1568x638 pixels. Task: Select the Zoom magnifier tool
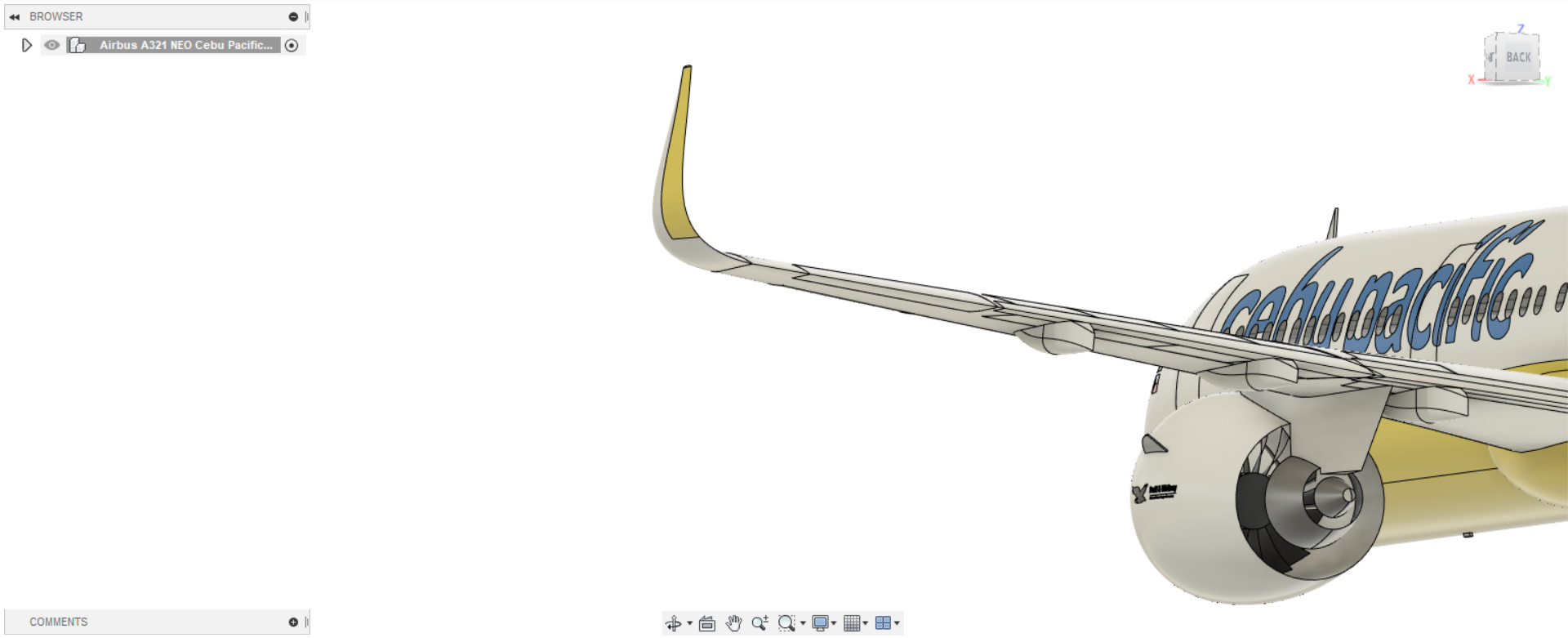(x=759, y=624)
